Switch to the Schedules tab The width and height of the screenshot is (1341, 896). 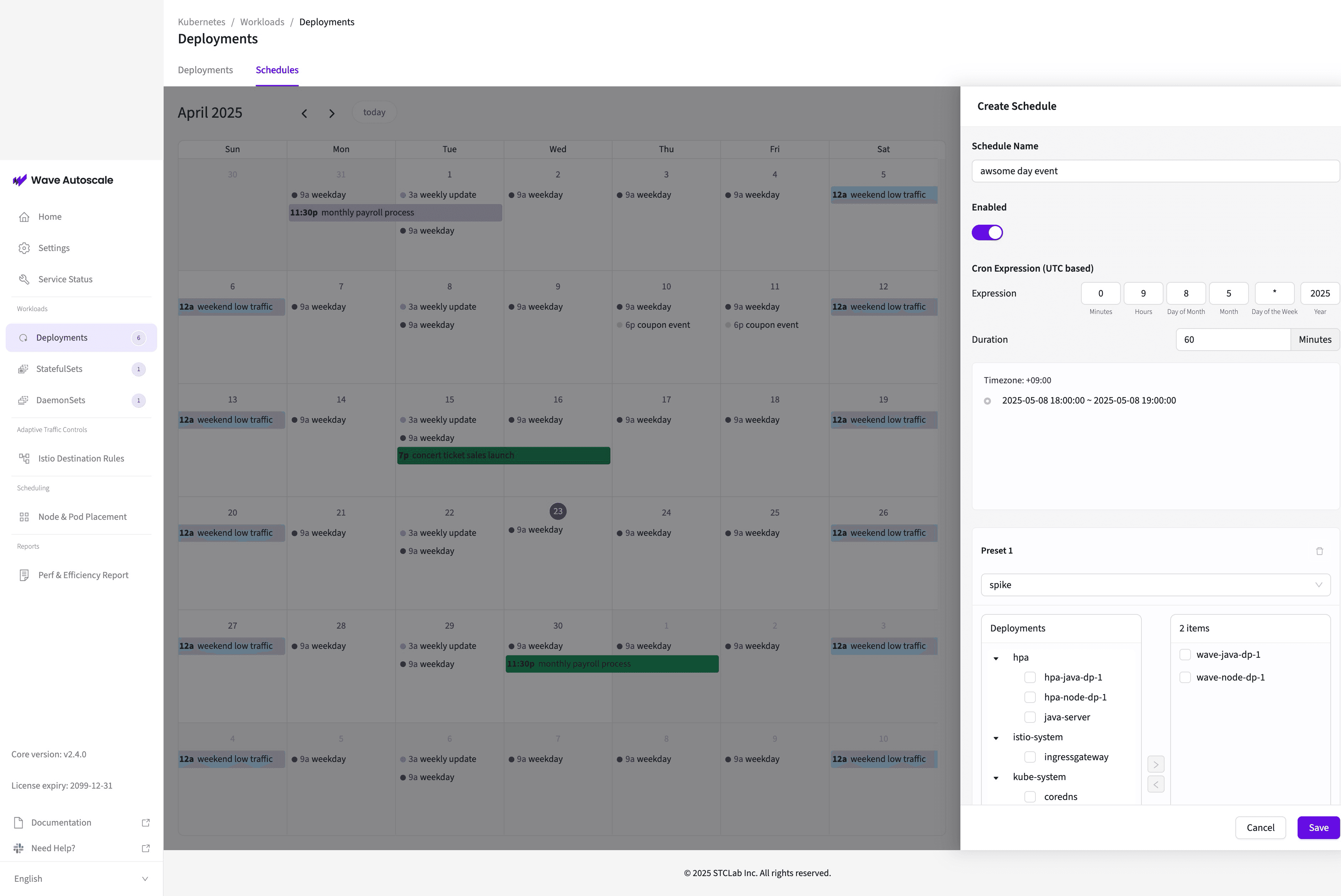pos(277,70)
